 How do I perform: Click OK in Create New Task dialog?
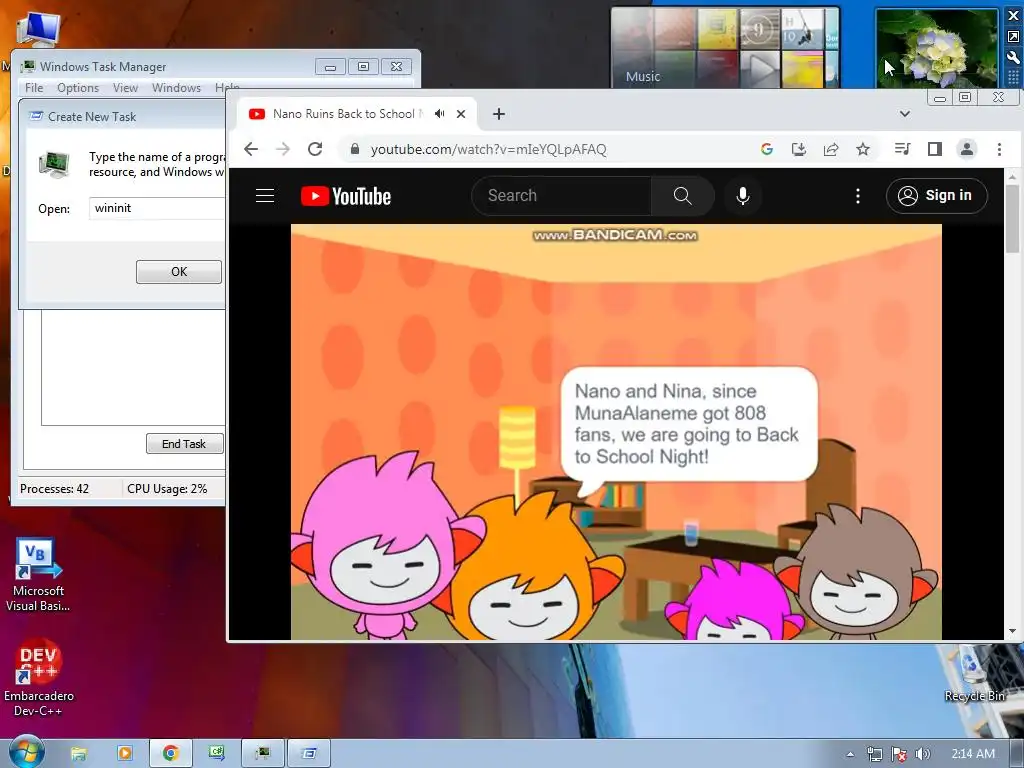click(x=179, y=272)
